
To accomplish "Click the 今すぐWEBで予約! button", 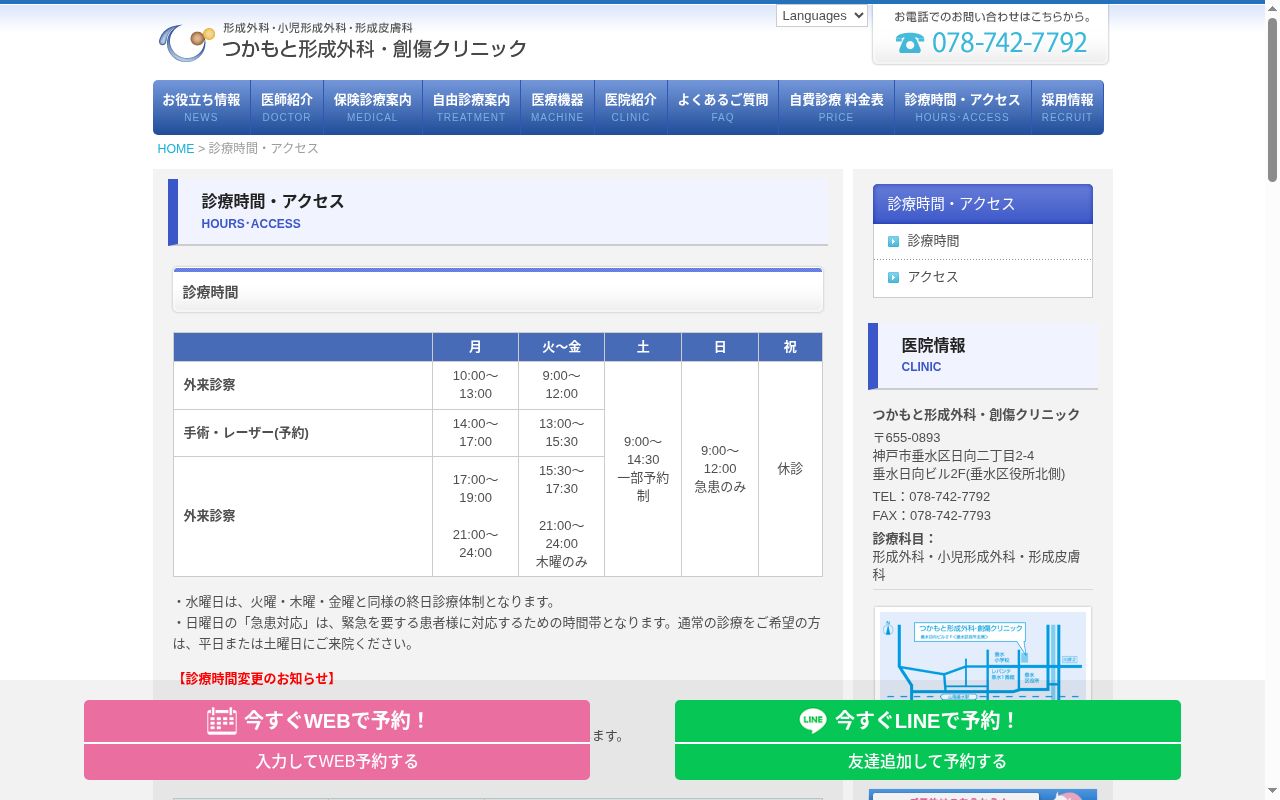I will [x=337, y=721].
